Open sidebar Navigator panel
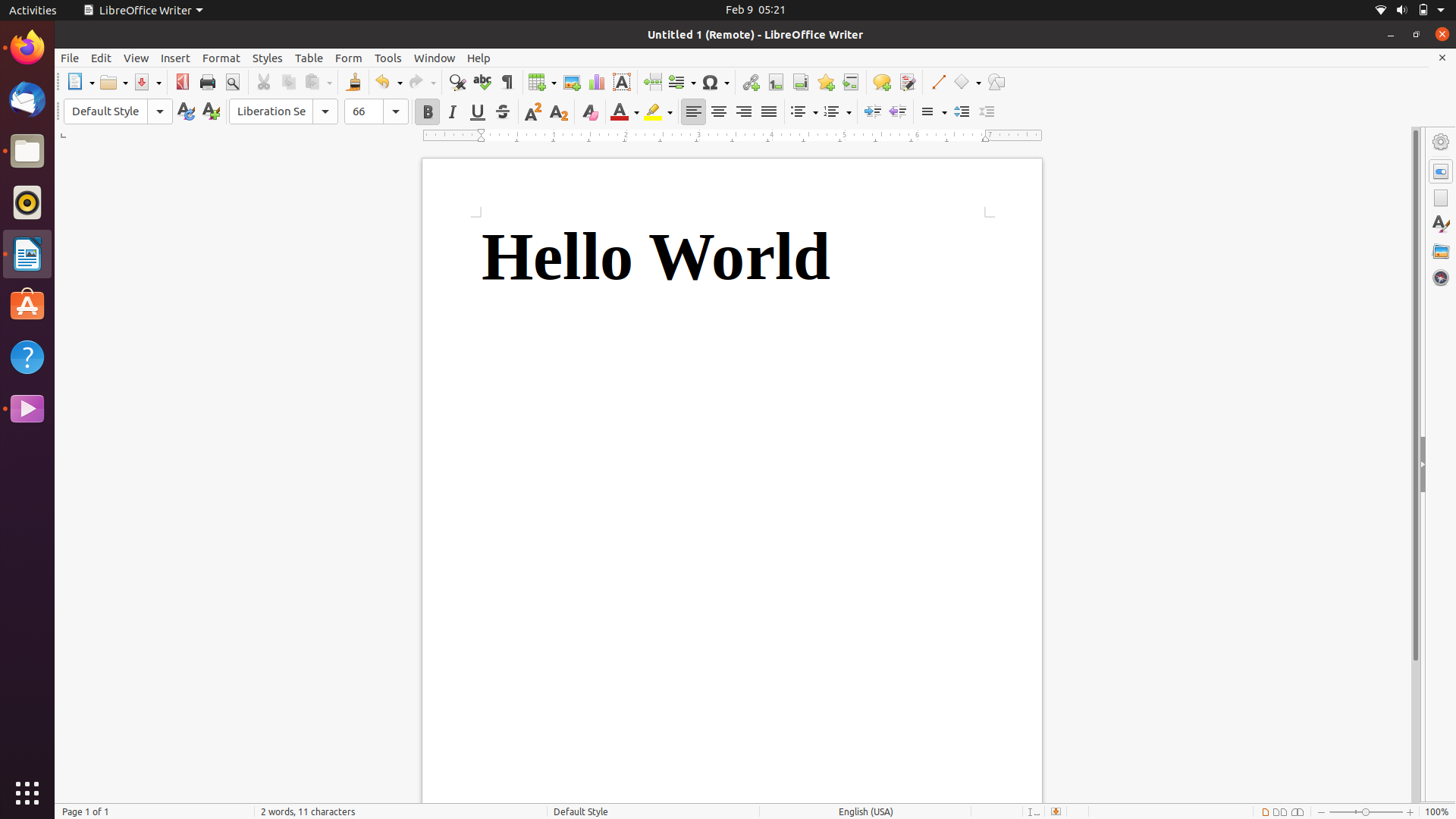The width and height of the screenshot is (1456, 819). [x=1441, y=278]
